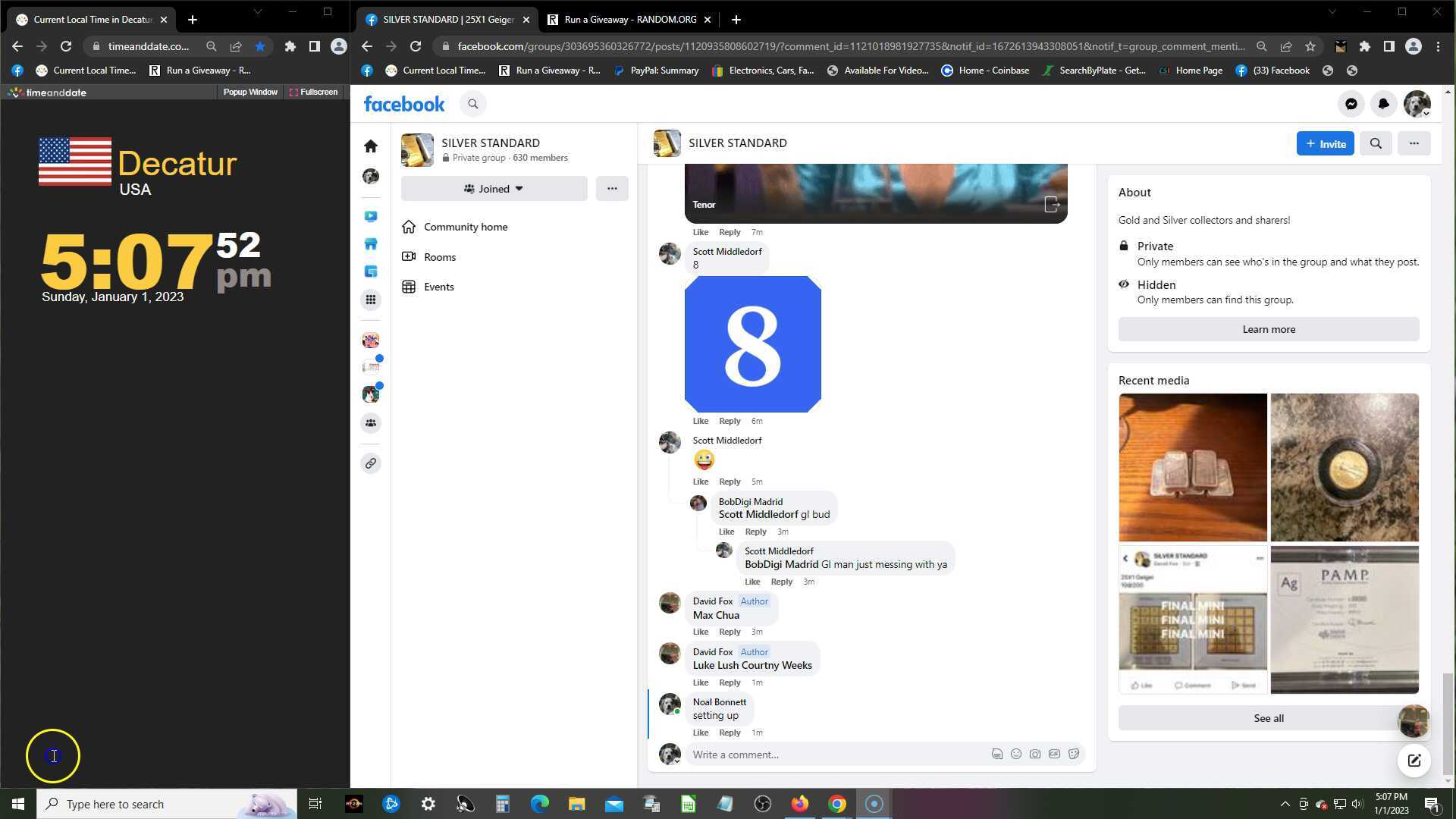The image size is (1456, 819).
Task: Open the sidebar link chain icon
Action: pos(371,463)
